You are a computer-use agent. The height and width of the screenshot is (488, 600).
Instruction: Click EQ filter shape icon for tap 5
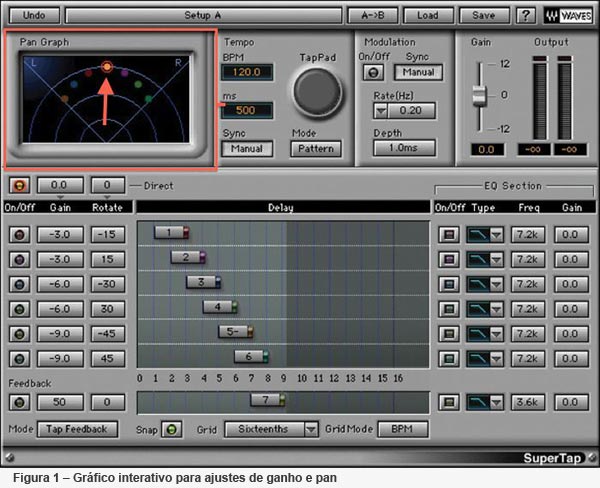pyautogui.click(x=478, y=334)
